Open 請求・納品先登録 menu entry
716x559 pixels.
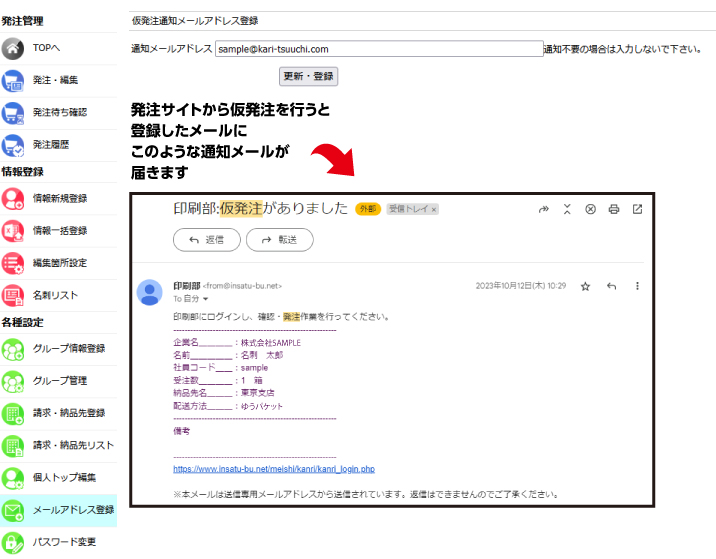click(68, 413)
